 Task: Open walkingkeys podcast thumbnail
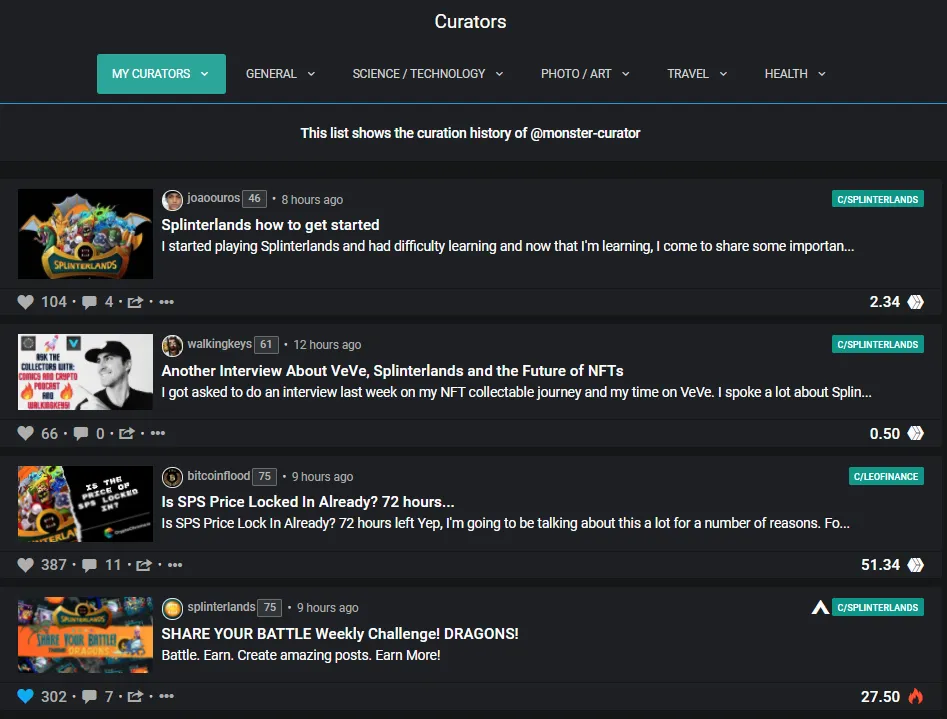click(x=85, y=372)
